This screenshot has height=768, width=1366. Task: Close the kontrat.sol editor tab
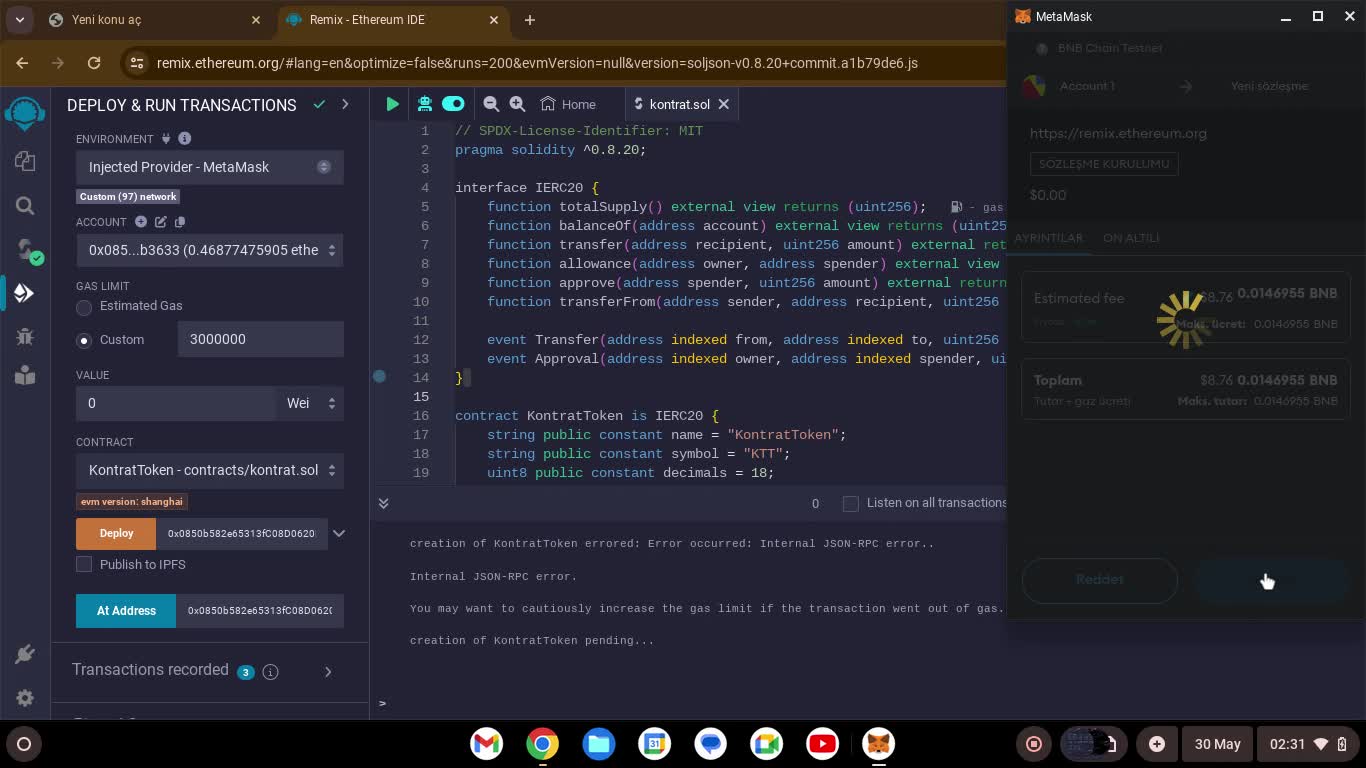click(724, 104)
